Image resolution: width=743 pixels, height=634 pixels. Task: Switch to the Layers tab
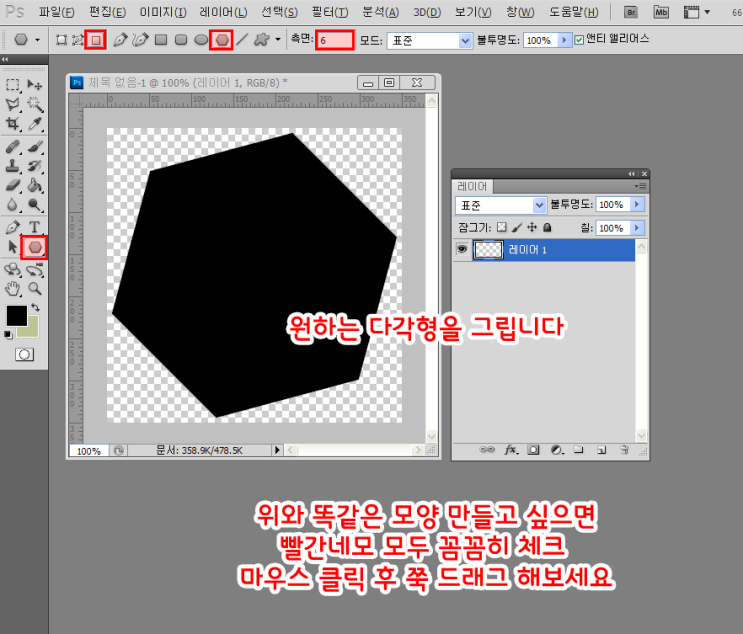[x=472, y=186]
